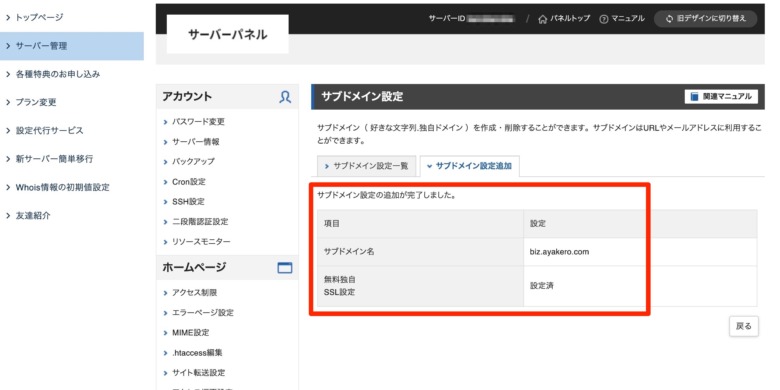Click the アカウント section heading

[187, 97]
